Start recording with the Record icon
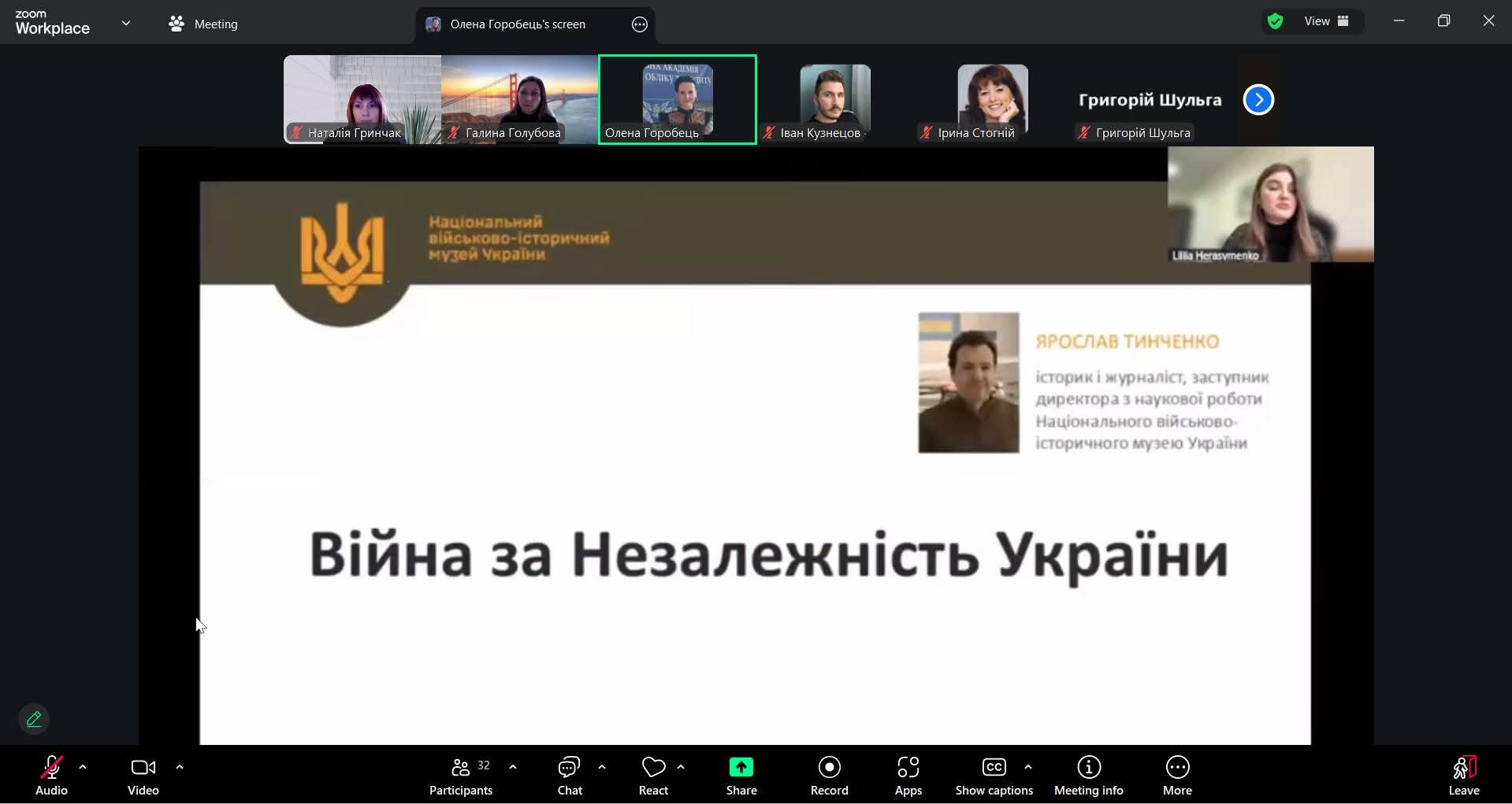The height and width of the screenshot is (804, 1512). coord(829,768)
